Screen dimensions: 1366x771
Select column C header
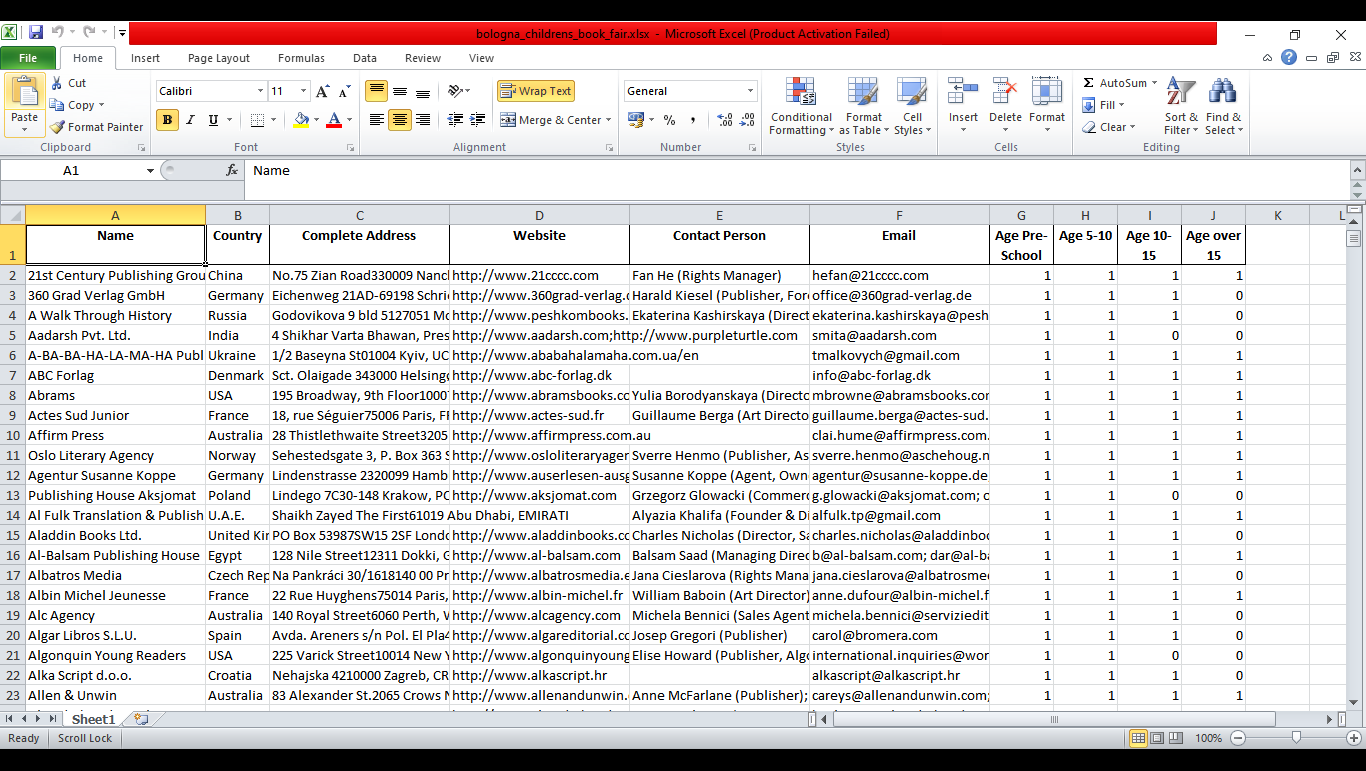[359, 215]
